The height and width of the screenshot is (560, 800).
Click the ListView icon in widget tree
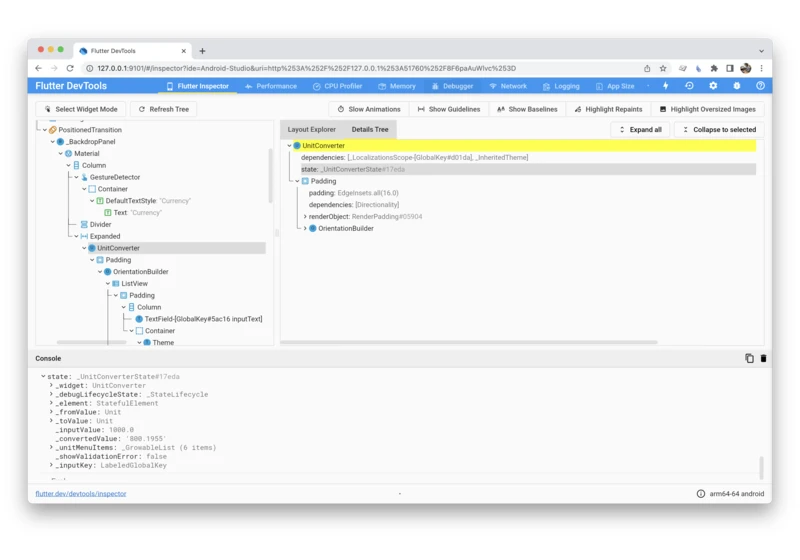pos(116,284)
